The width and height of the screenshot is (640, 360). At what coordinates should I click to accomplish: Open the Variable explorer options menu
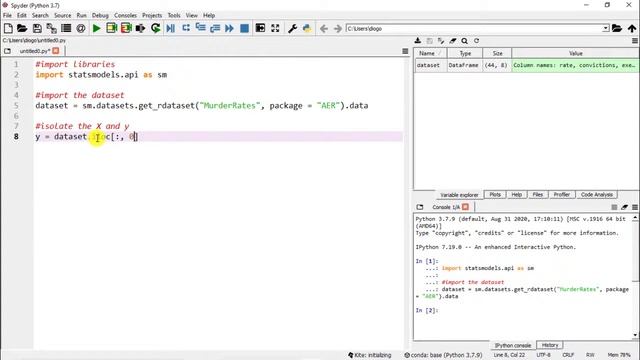[x=635, y=41]
